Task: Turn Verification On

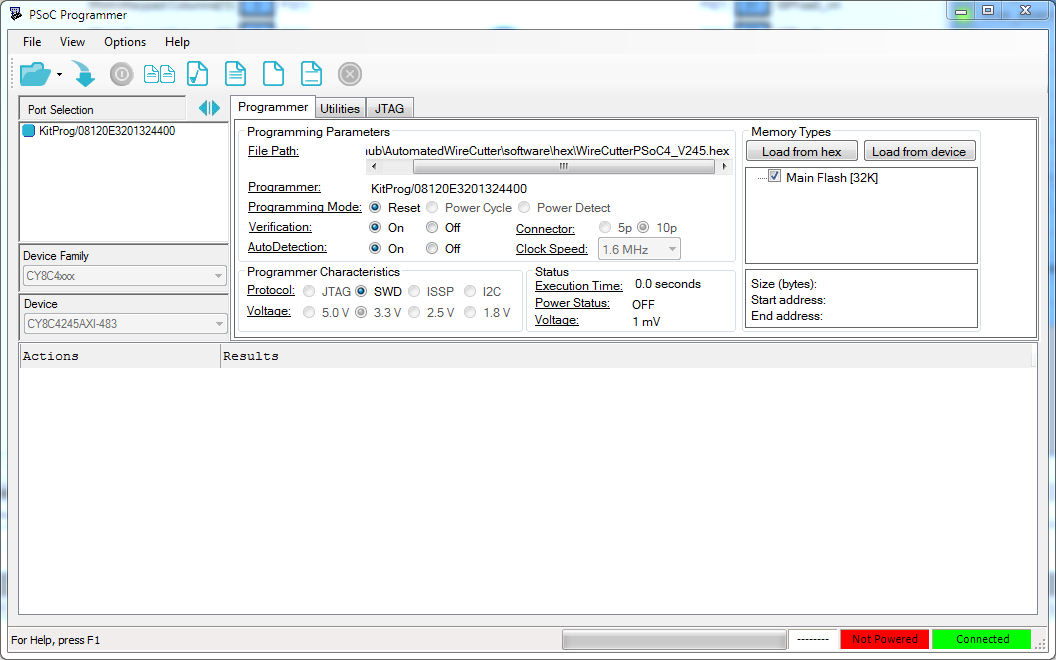Action: (375, 228)
